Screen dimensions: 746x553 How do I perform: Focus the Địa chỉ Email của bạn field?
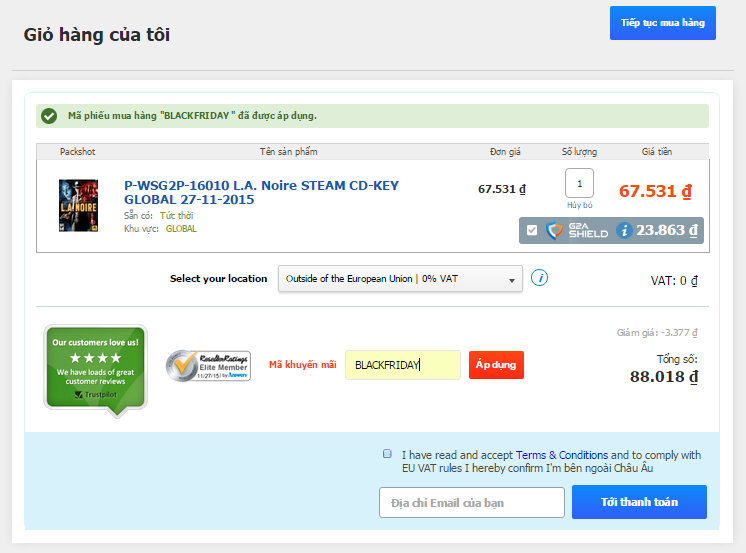pyautogui.click(x=471, y=502)
